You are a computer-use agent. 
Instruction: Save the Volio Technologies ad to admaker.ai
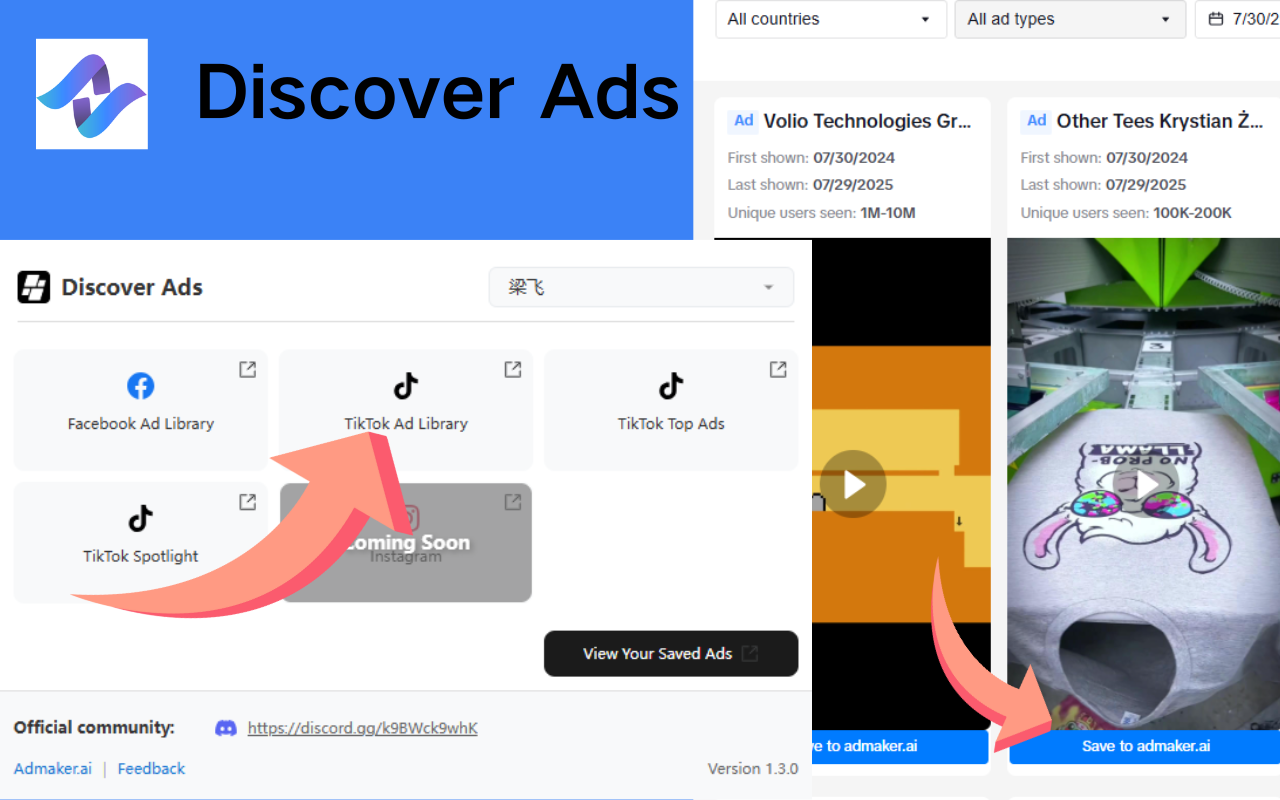pos(900,747)
